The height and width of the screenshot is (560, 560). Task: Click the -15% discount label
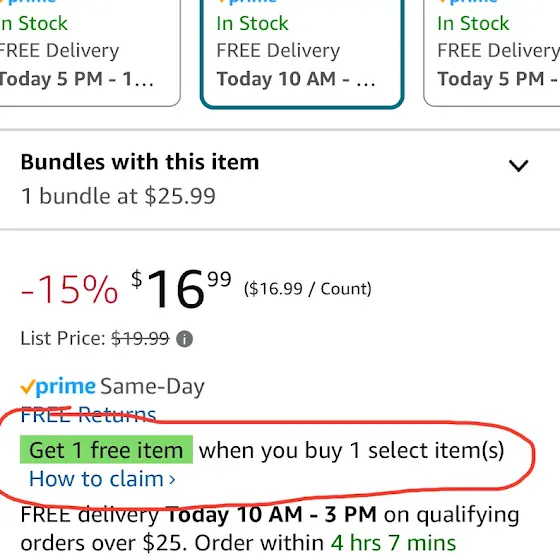[x=69, y=289]
